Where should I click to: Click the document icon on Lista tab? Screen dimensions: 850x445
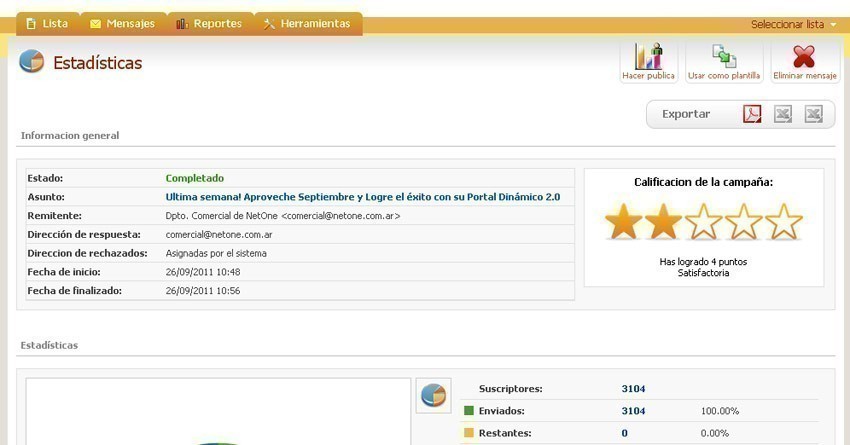31,24
